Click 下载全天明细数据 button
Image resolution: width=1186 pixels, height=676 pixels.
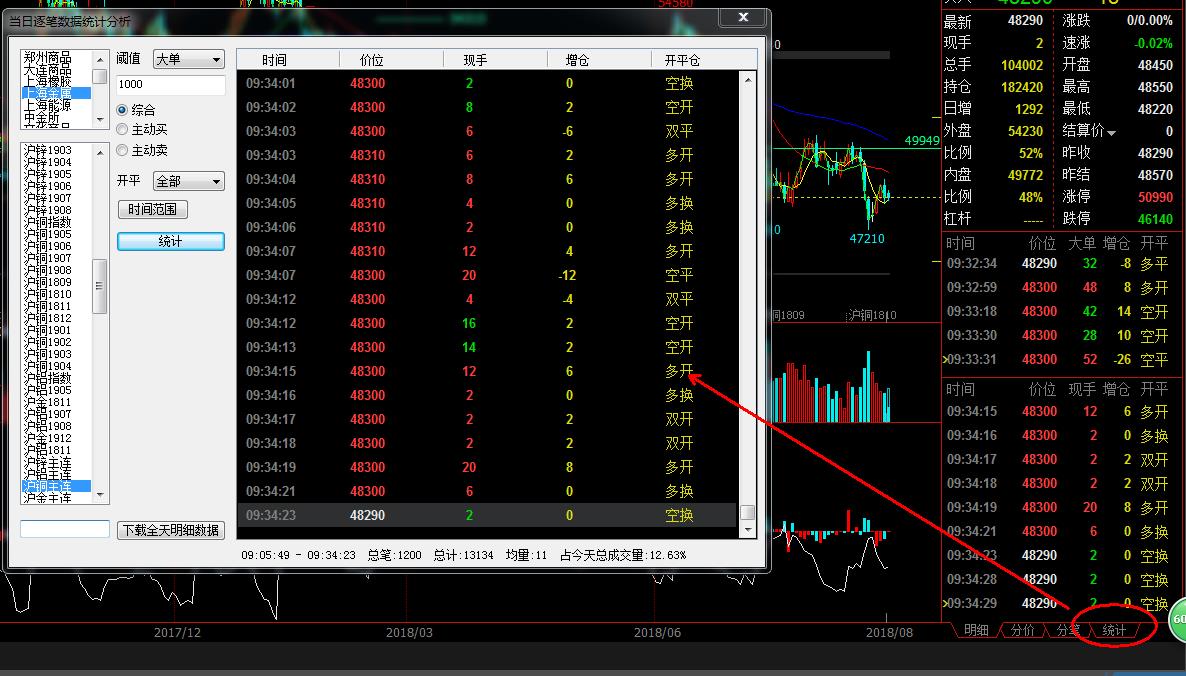(170, 530)
